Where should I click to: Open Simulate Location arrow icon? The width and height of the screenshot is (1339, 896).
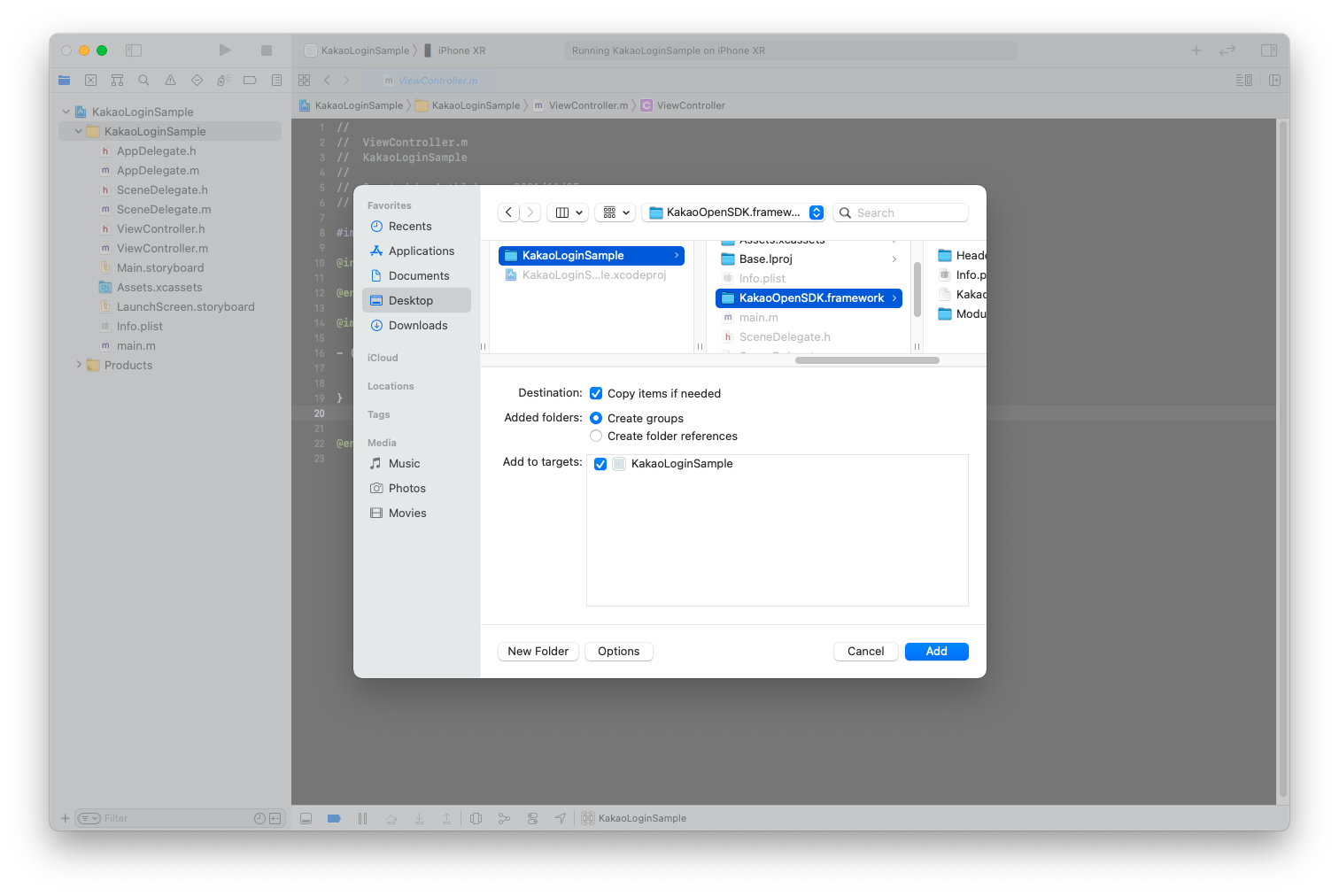pyautogui.click(x=561, y=819)
